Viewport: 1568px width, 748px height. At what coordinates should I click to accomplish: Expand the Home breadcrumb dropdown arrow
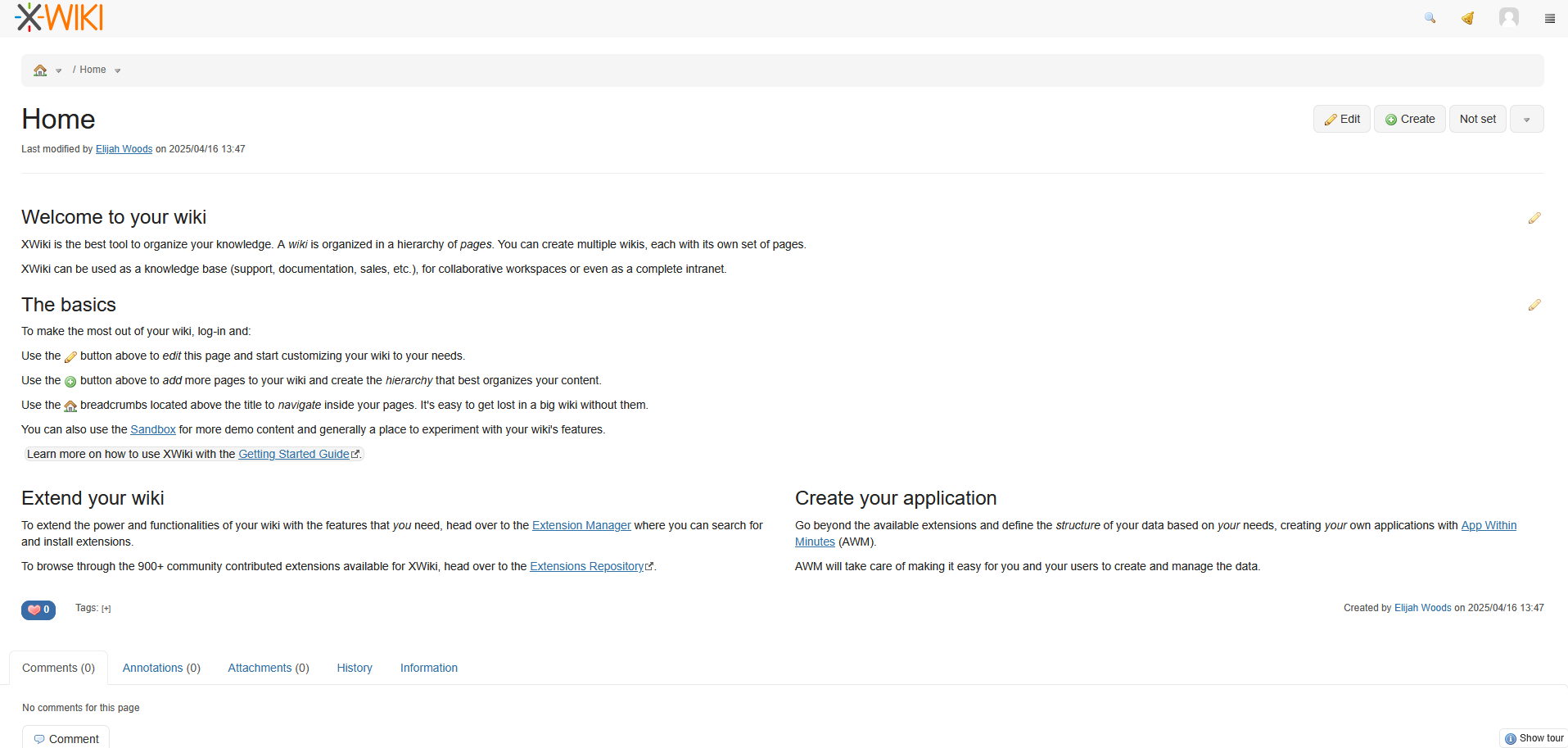point(118,70)
